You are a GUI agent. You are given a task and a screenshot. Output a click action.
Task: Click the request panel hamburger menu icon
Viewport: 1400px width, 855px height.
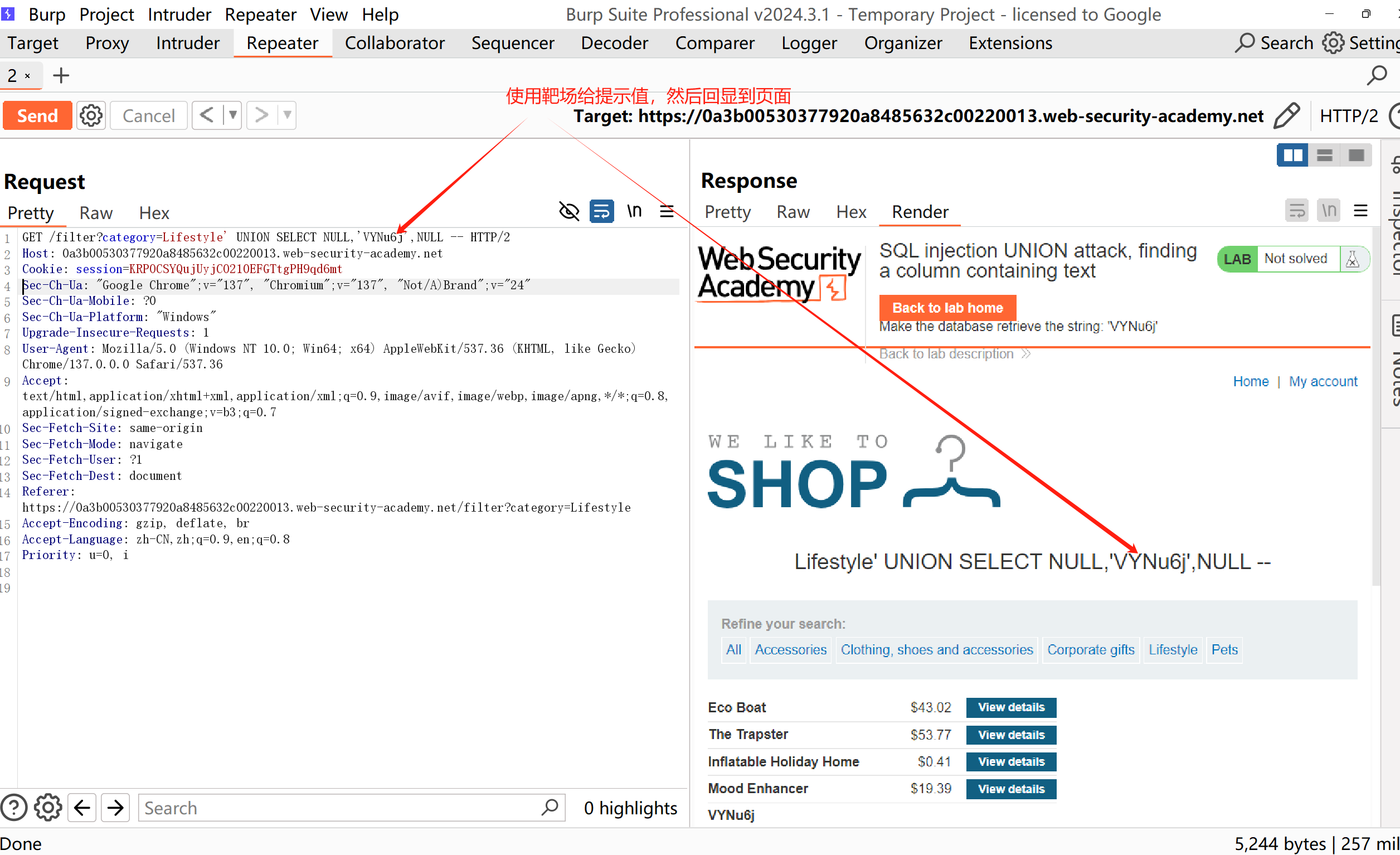(667, 212)
